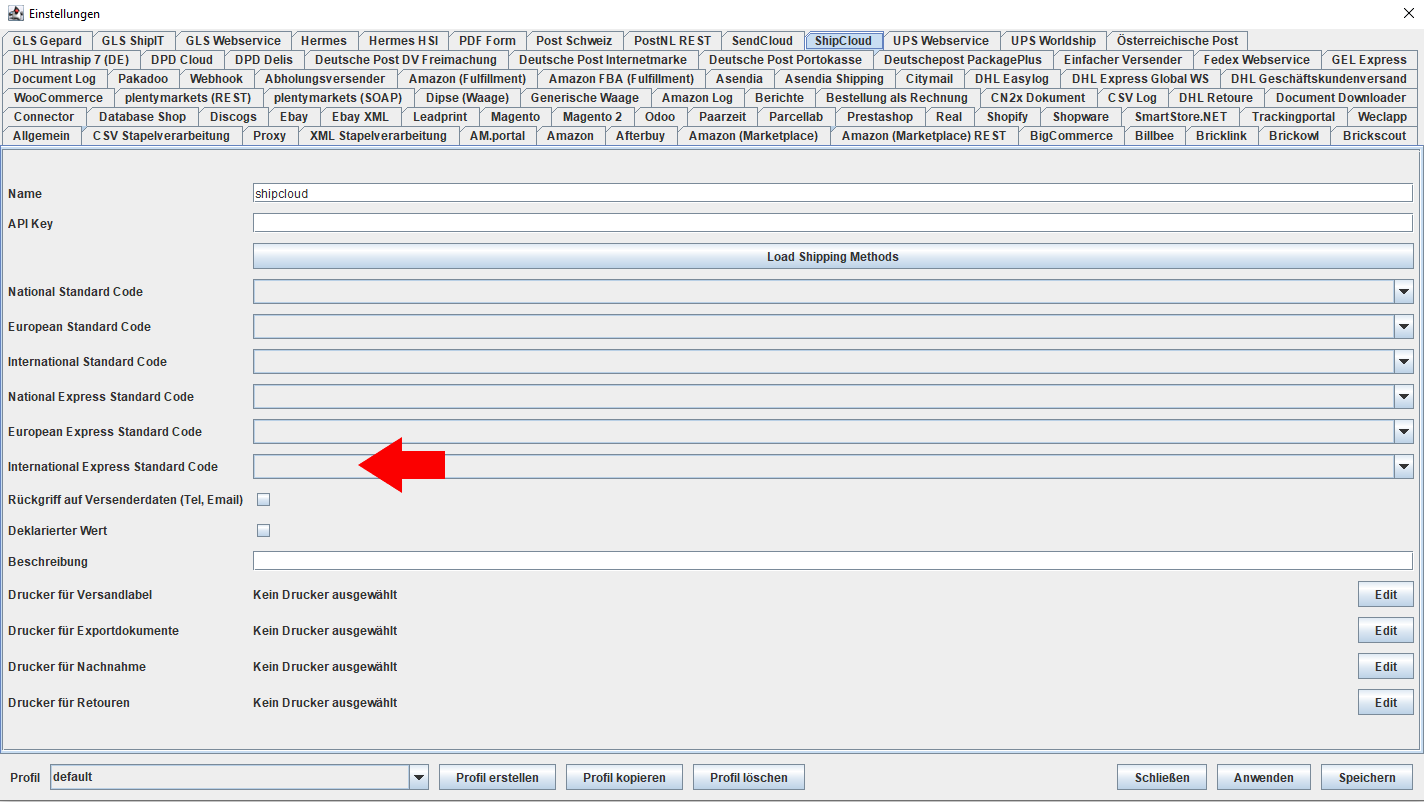
Task: Open the Ebay XML tab
Action: (x=360, y=117)
